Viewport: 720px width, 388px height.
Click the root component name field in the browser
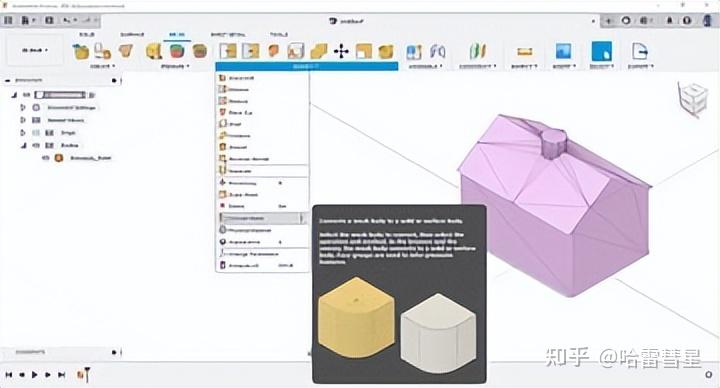tap(61, 95)
